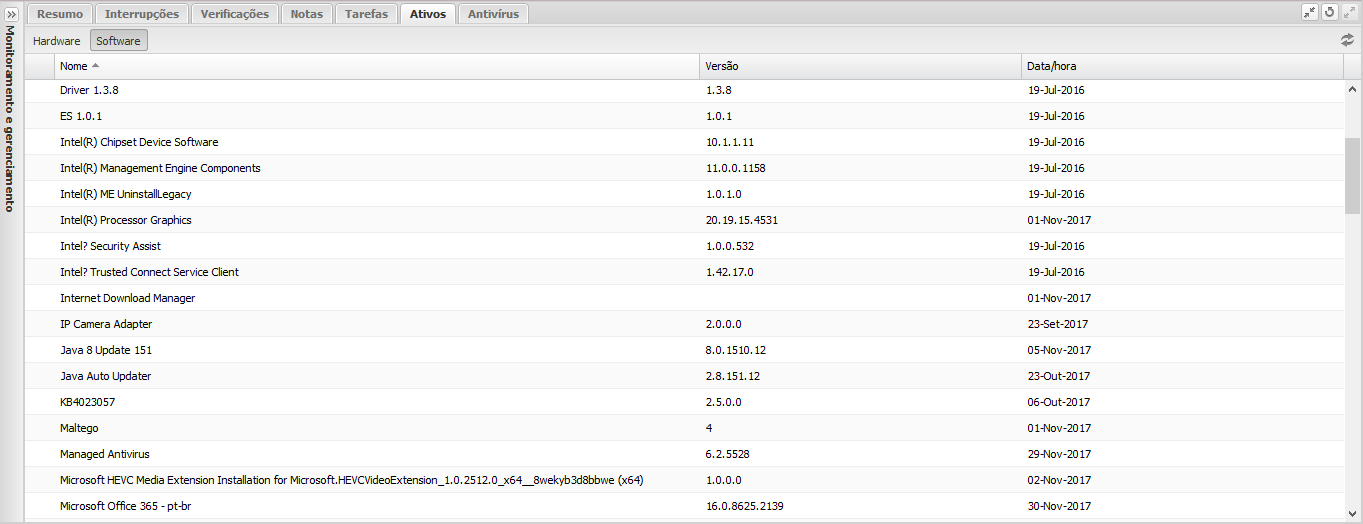Click version 20.19.15.4531 cell
This screenshot has width=1363, height=524.
pos(742,220)
